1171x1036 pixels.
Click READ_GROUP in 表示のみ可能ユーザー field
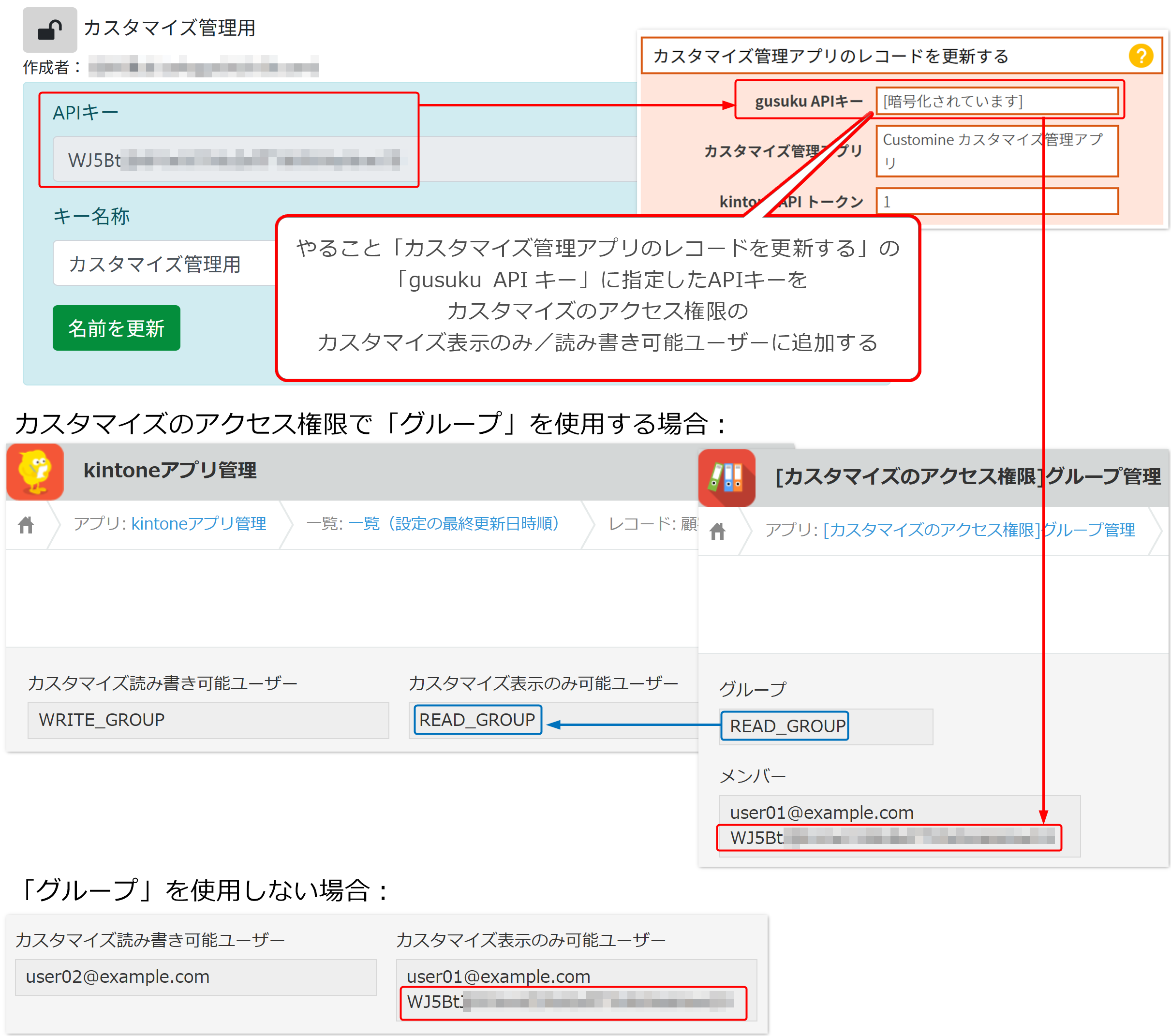tap(476, 720)
